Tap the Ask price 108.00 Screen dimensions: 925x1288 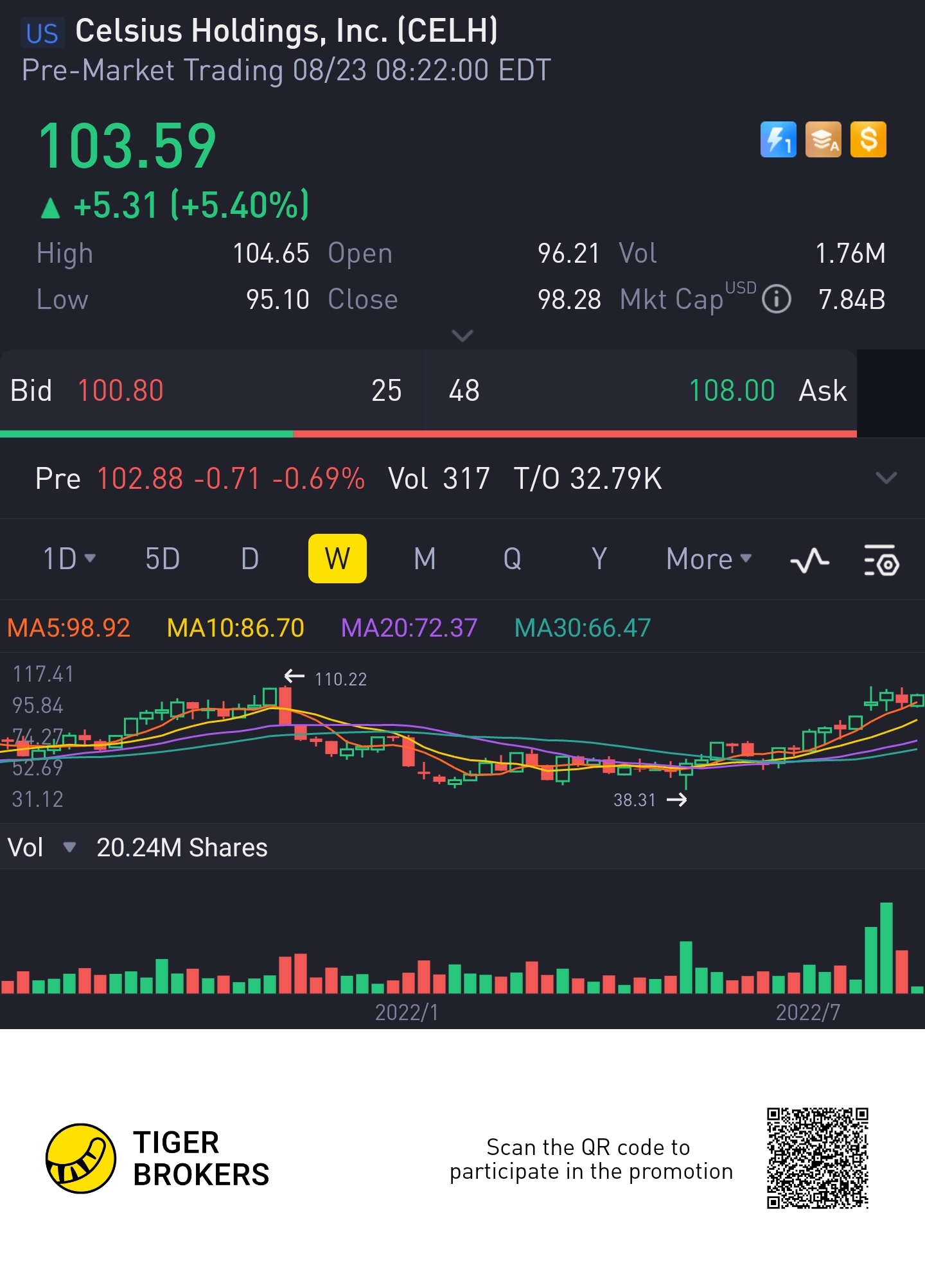tap(732, 391)
